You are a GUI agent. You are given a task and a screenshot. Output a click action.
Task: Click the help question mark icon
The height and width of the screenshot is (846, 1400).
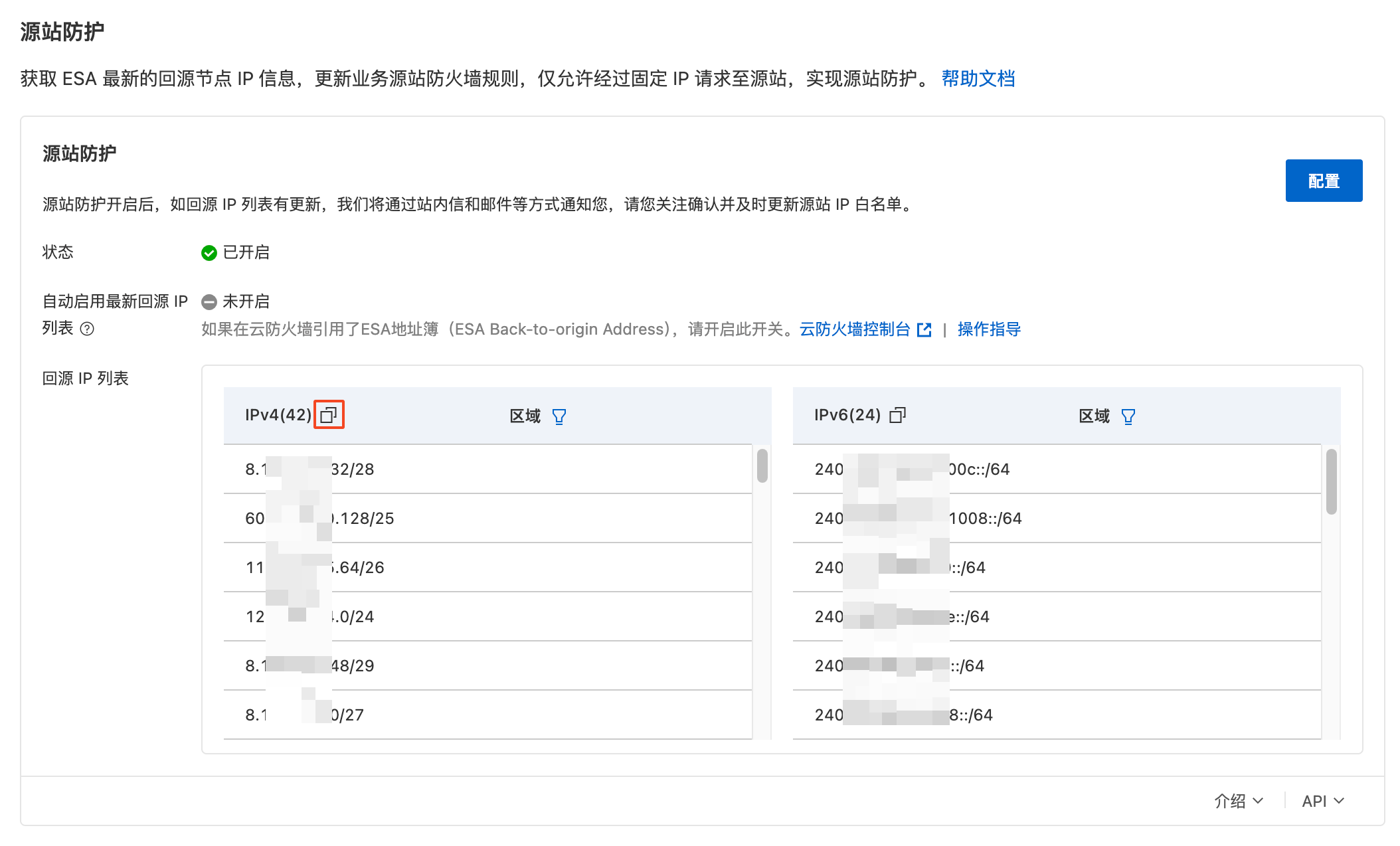(x=87, y=329)
